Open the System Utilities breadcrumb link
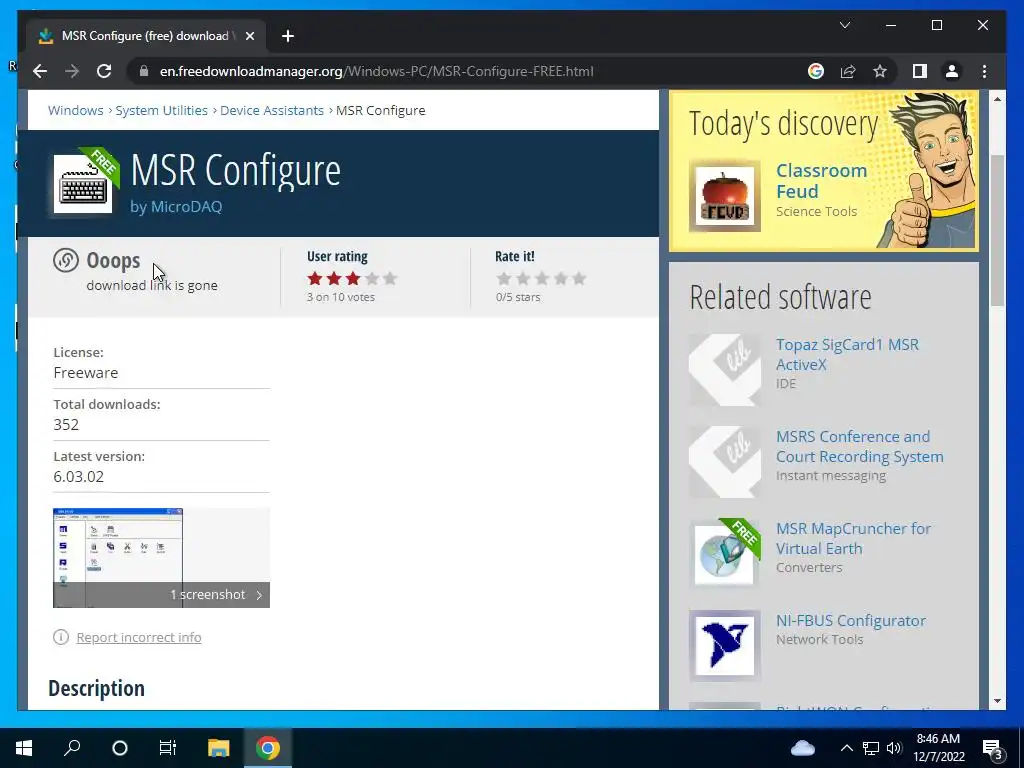 (x=161, y=110)
